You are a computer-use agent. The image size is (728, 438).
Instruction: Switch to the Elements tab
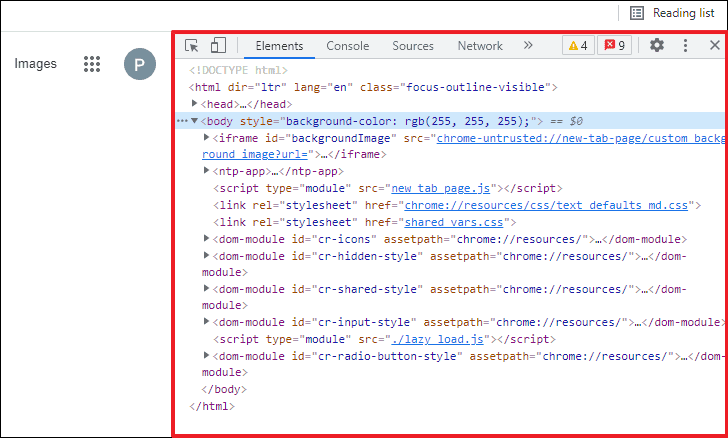279,46
